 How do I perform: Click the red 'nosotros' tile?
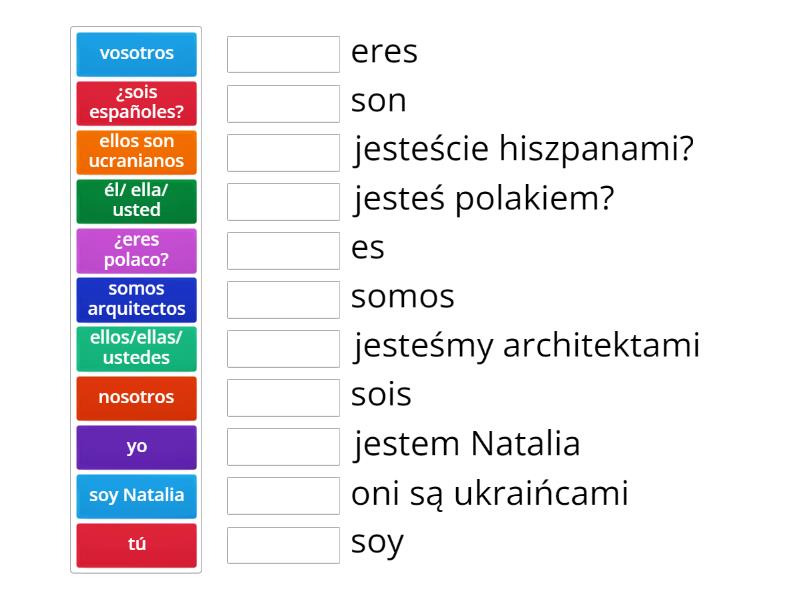136,397
